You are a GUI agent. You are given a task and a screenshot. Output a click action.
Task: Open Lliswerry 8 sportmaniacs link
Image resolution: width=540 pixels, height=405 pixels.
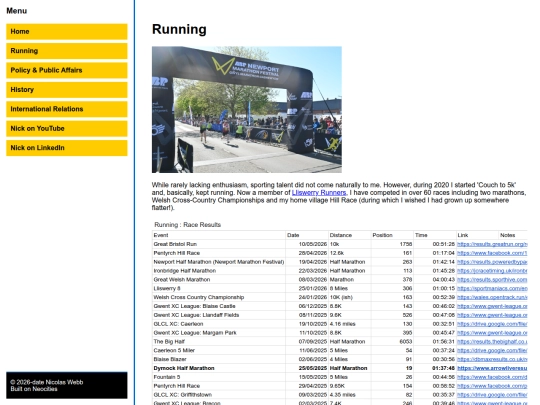click(492, 289)
